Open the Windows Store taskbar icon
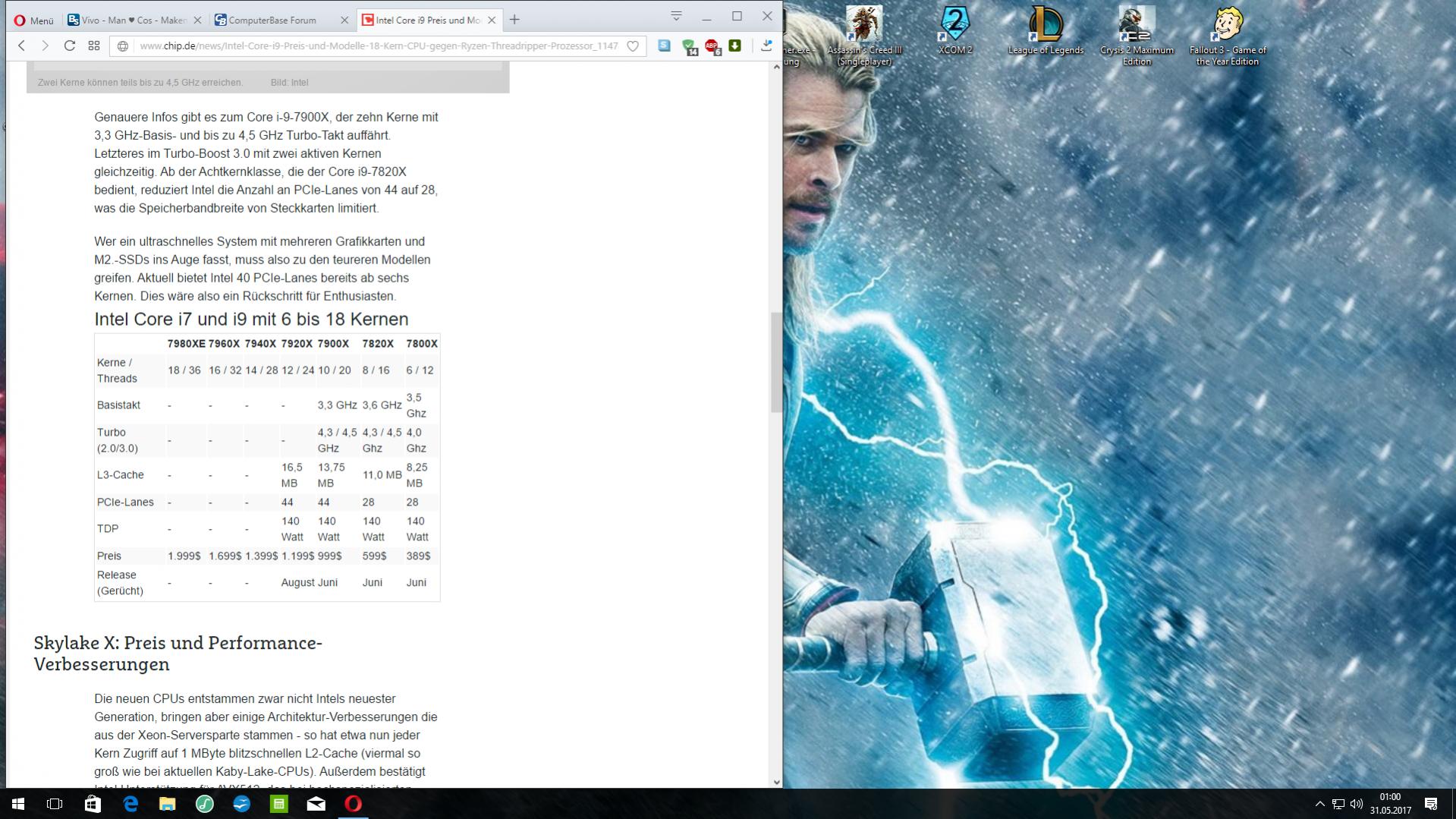Viewport: 1456px width, 819px height. (x=93, y=804)
